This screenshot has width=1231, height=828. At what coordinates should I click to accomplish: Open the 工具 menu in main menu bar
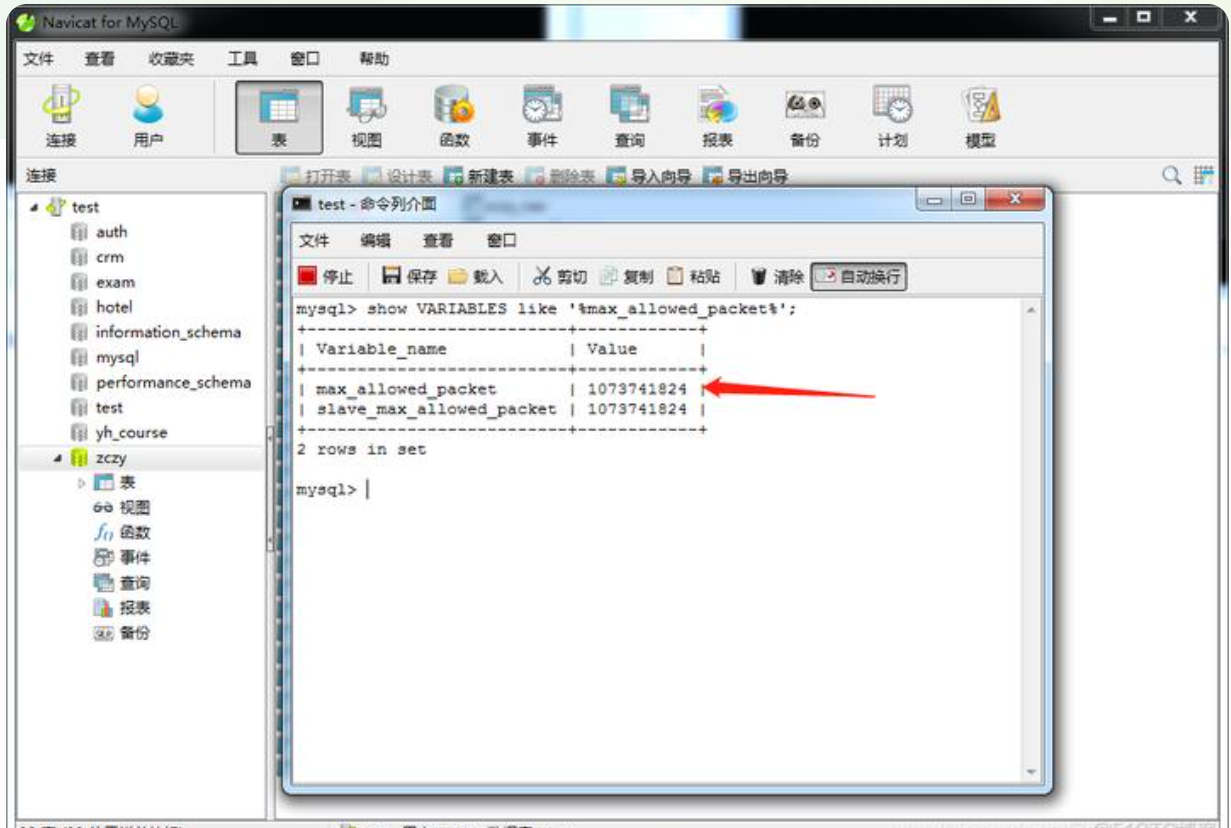[242, 59]
